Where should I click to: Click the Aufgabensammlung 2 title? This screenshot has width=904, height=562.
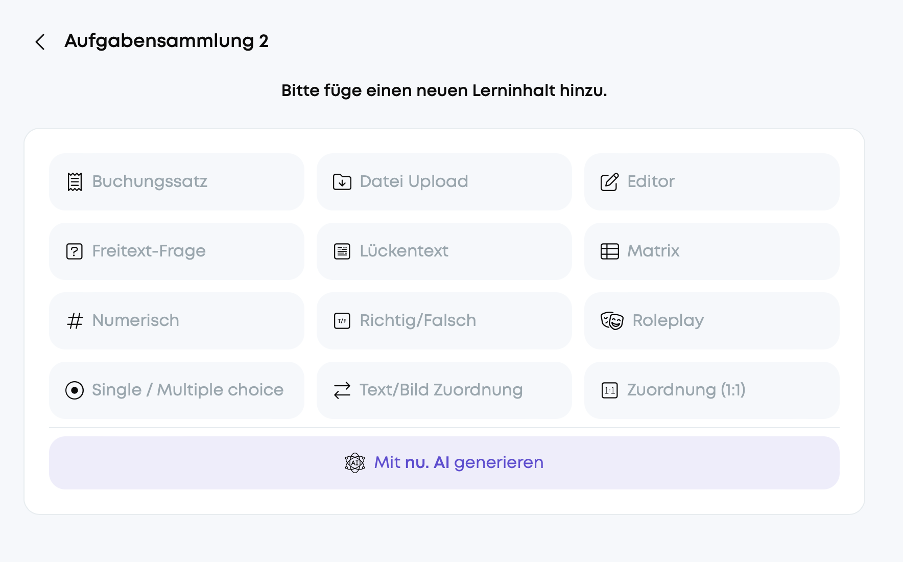pyautogui.click(x=166, y=42)
